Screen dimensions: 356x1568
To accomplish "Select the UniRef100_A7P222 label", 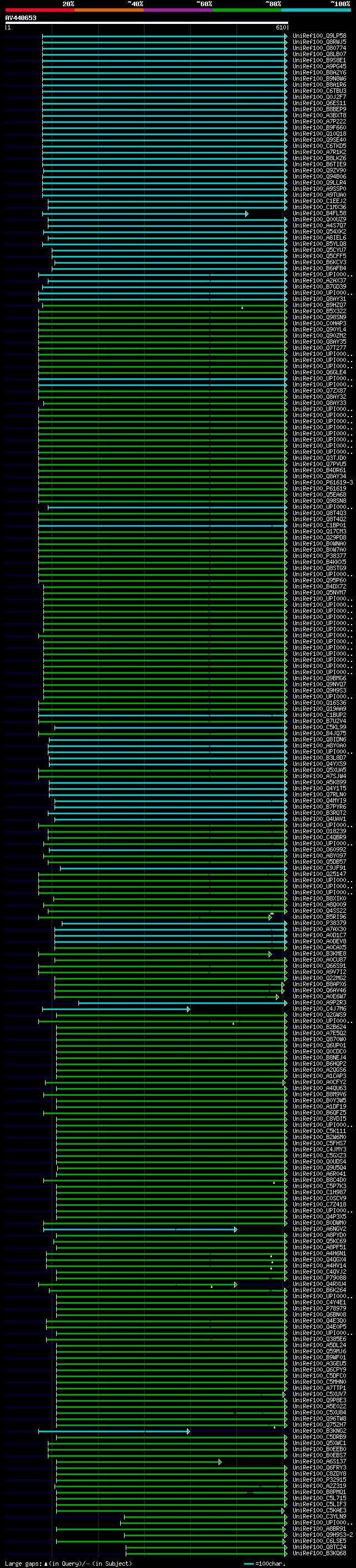I will pos(319,122).
